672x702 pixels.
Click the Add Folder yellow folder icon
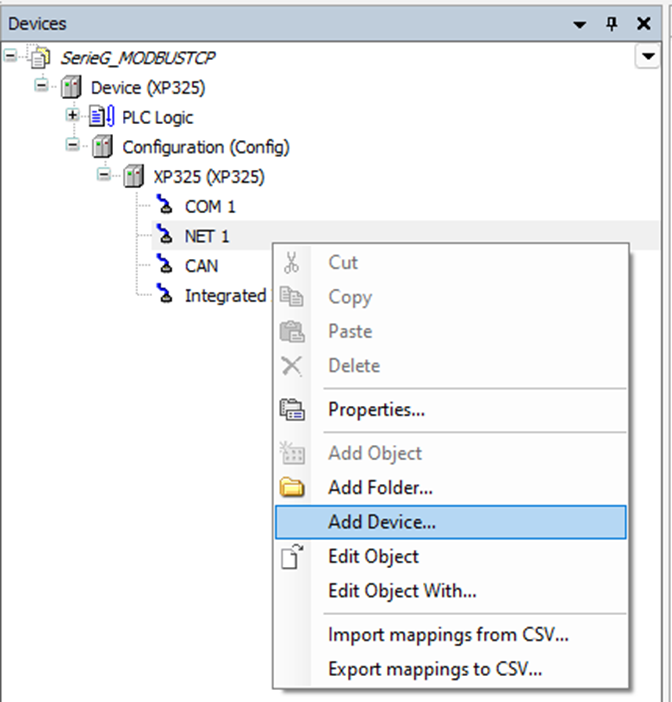291,489
